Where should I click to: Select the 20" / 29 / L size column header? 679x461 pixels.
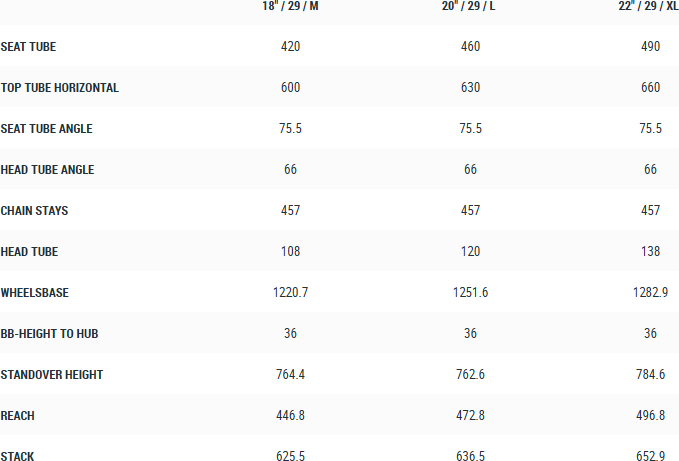point(471,7)
